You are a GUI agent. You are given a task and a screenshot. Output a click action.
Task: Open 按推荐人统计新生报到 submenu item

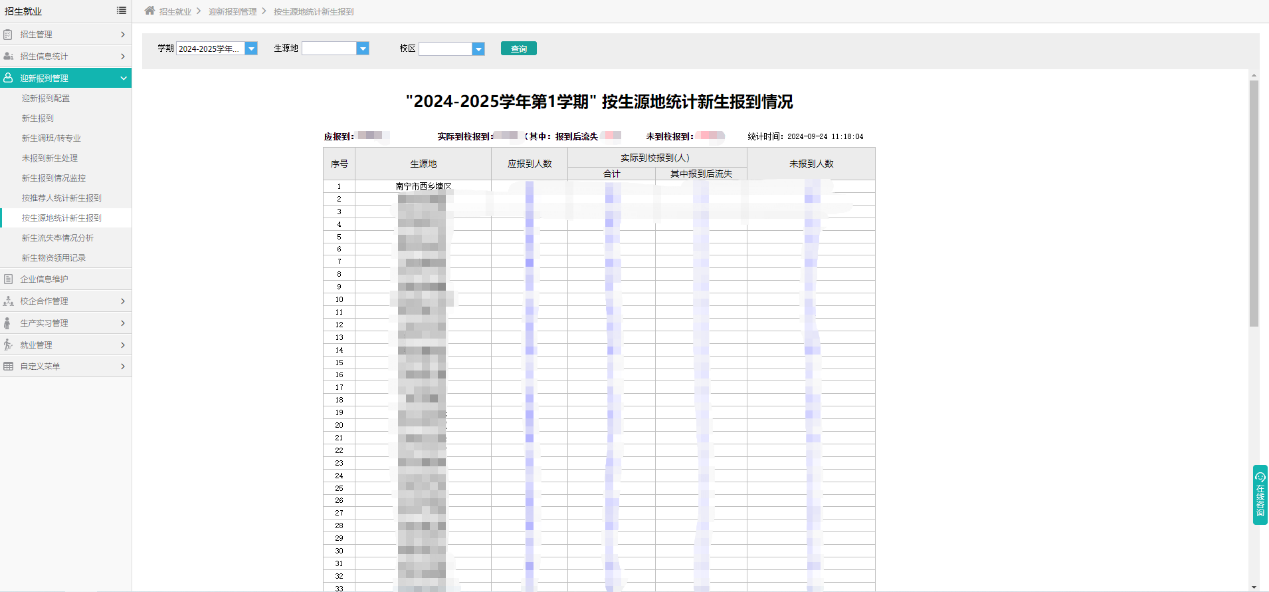click(62, 198)
